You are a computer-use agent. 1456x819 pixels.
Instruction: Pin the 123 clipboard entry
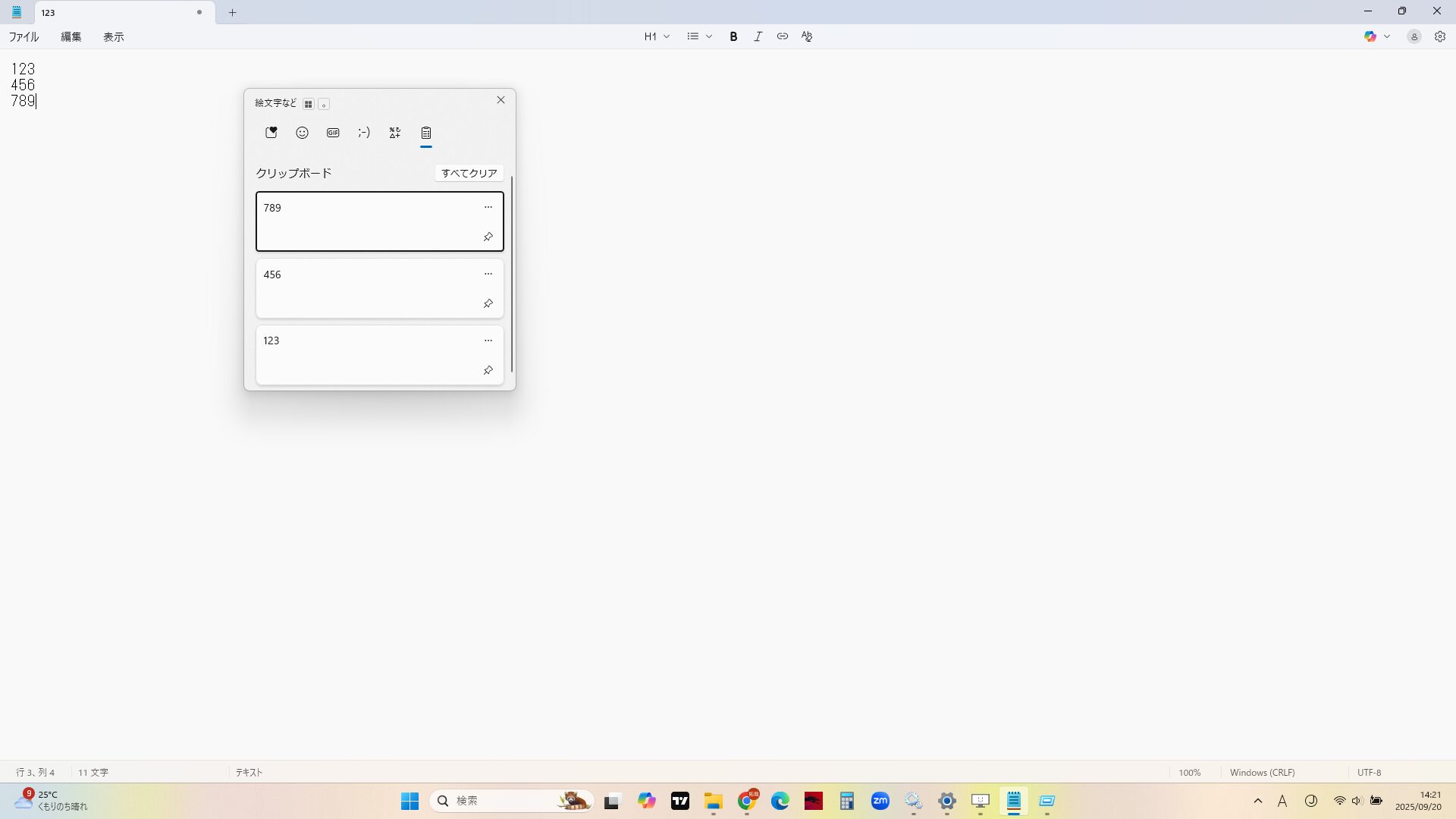[488, 371]
